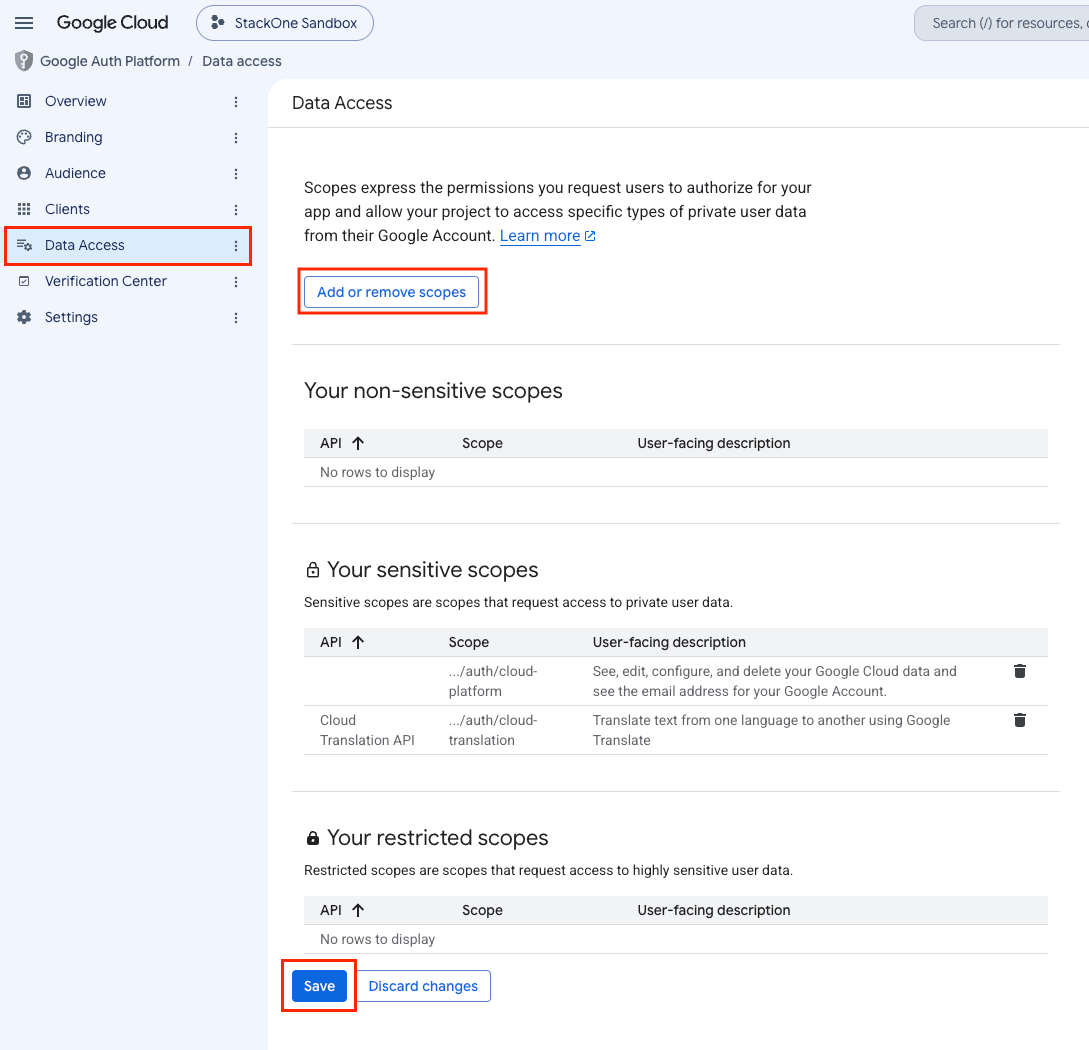Click User-facing description header in non-sensitive table

[x=714, y=444]
